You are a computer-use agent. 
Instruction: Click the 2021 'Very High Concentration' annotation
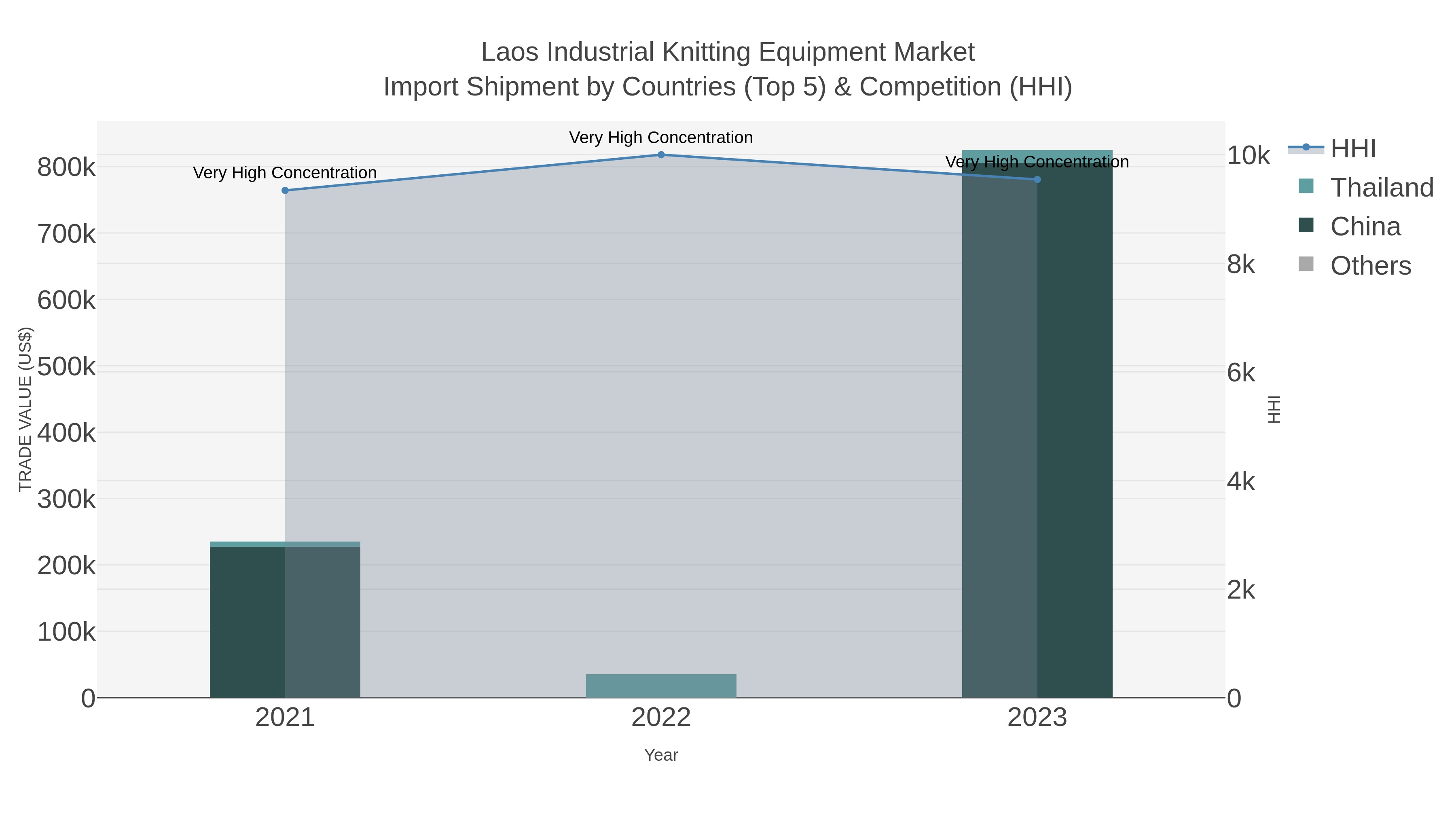(285, 172)
